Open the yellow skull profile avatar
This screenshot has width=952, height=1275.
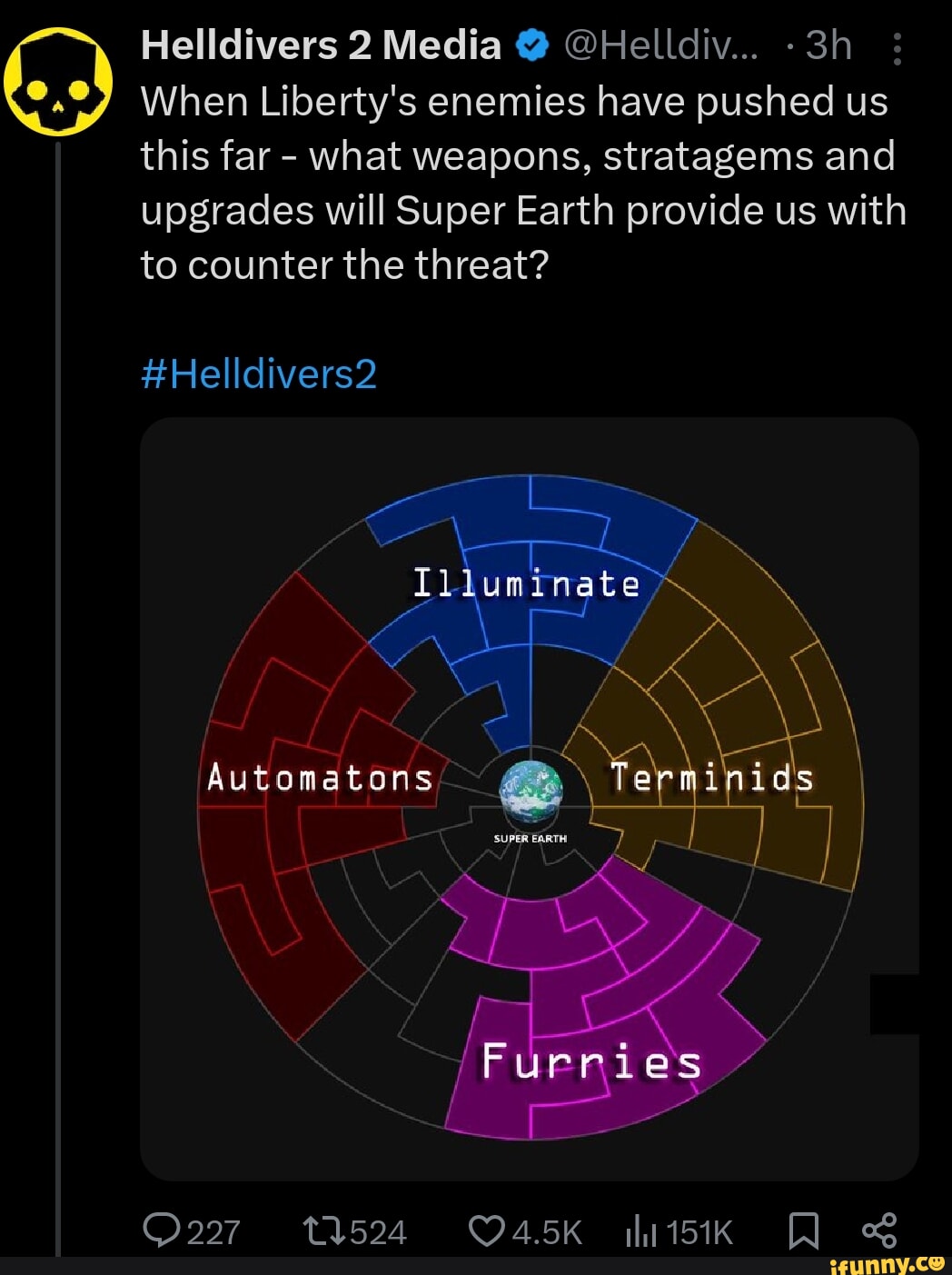tap(58, 82)
